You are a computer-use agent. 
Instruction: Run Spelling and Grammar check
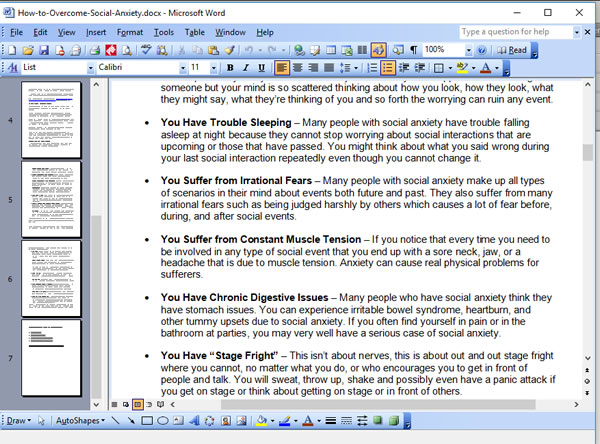point(146,50)
